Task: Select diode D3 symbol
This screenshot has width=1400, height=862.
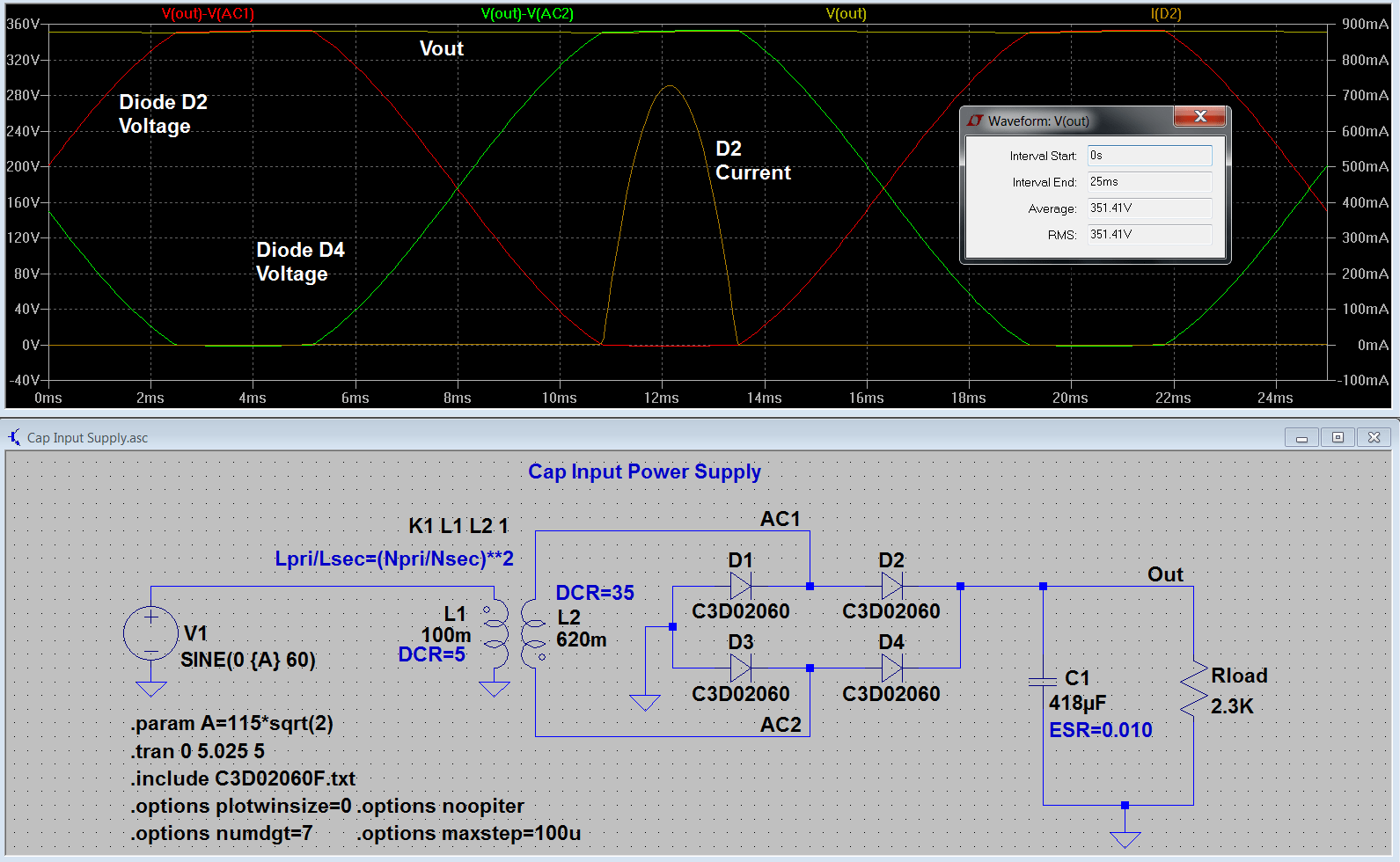Action: (740, 668)
